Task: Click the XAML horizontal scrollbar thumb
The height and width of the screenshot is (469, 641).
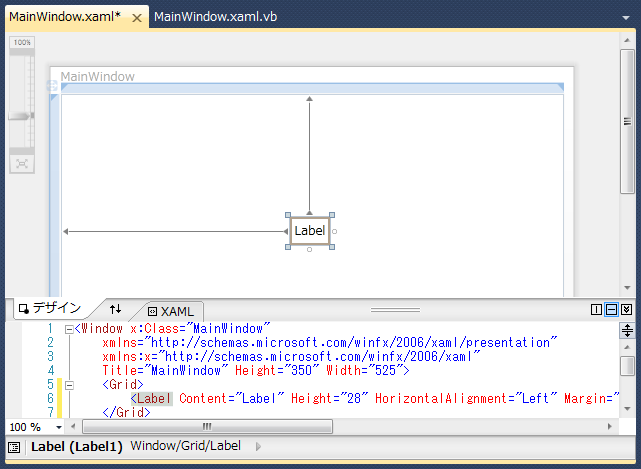Action: click(x=208, y=426)
